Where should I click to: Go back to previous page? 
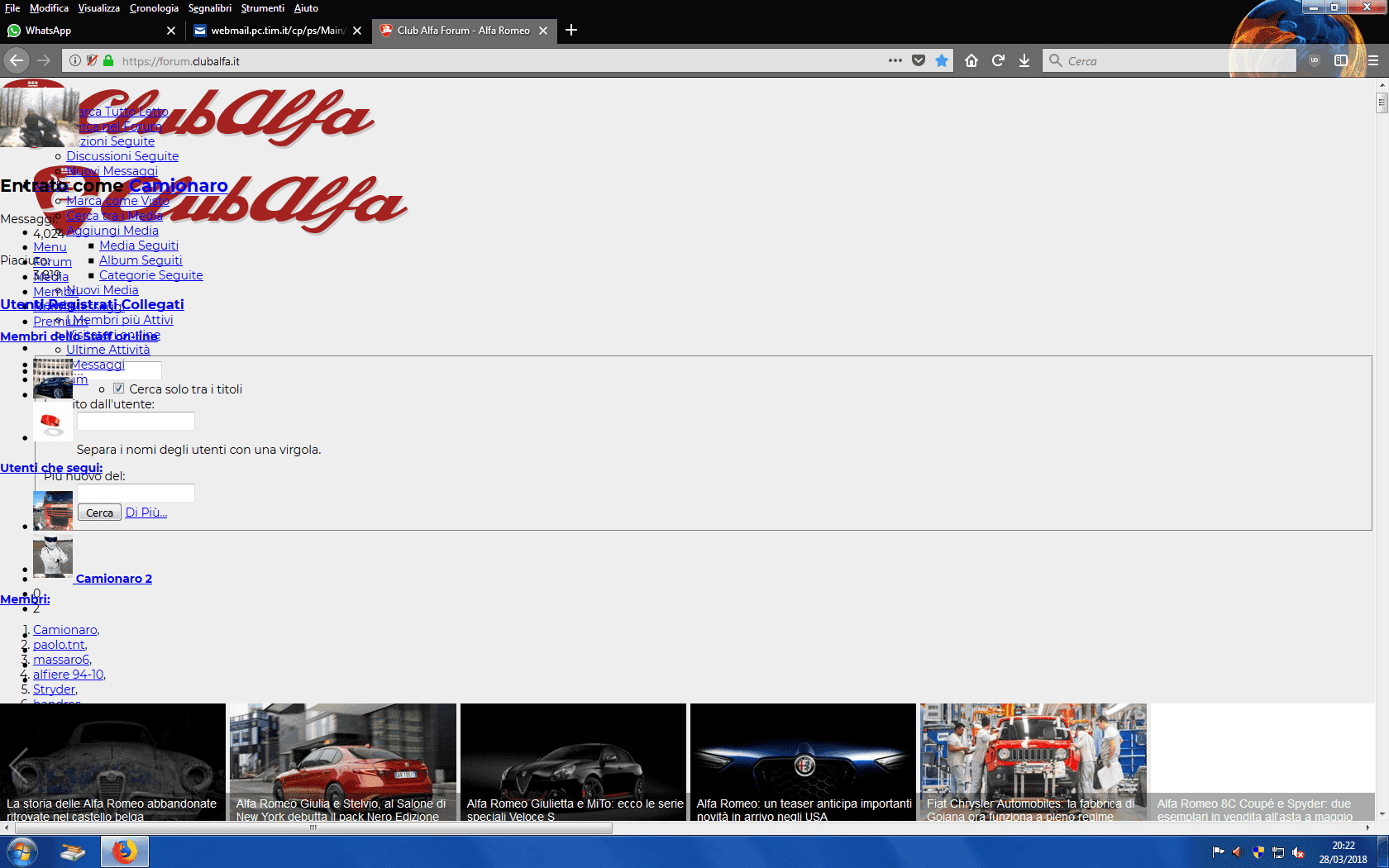(17, 60)
